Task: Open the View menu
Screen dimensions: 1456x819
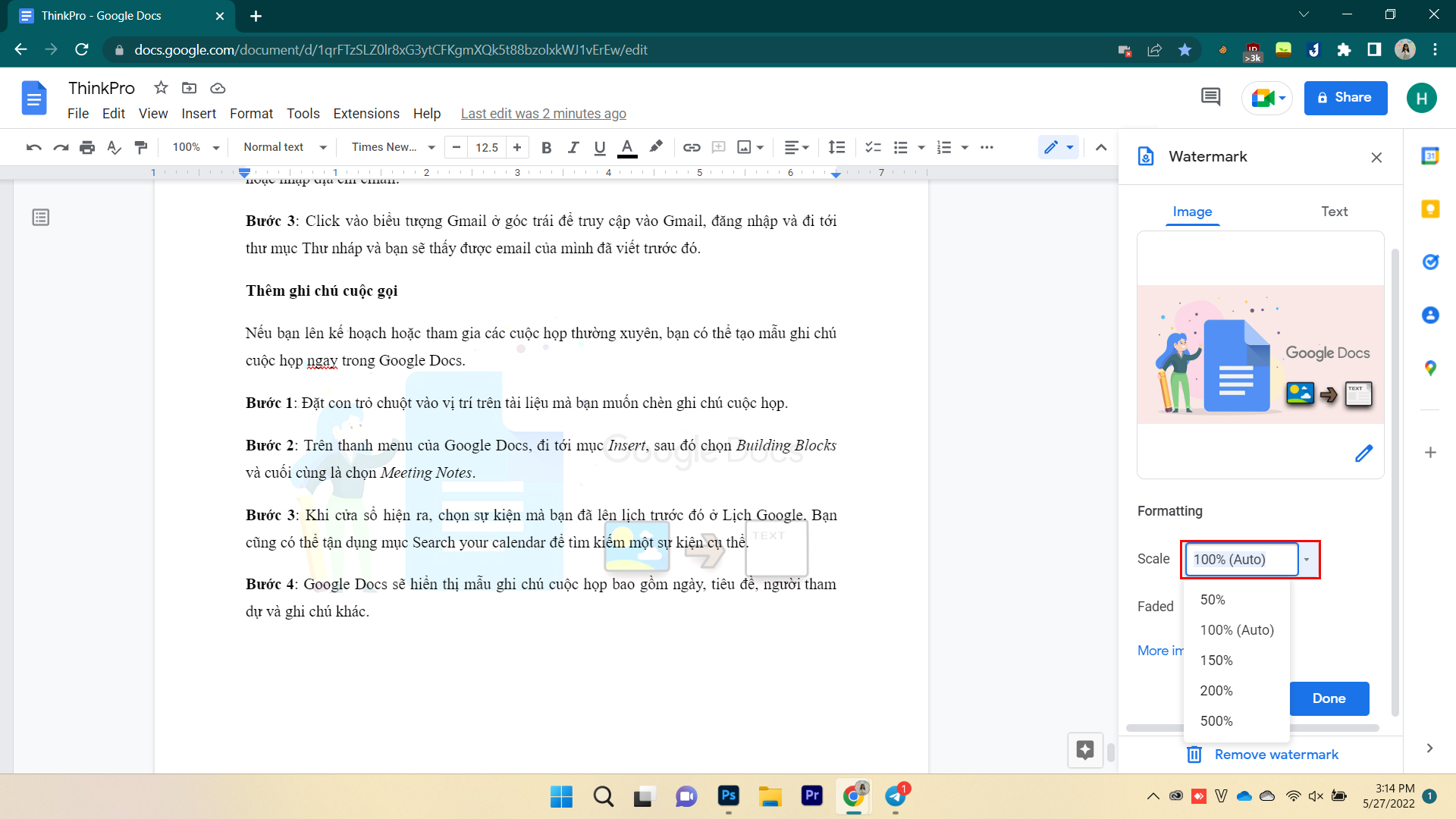Action: coord(153,114)
